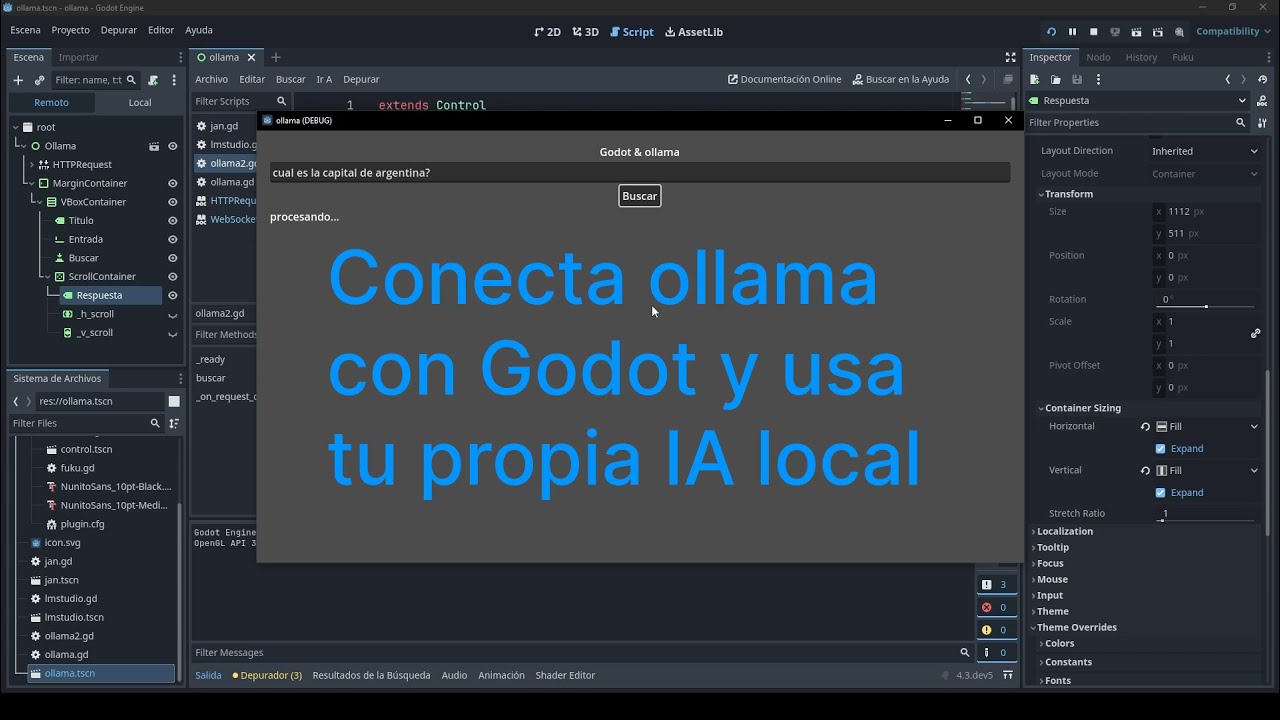Click the new resource icon in Inspector
Viewport: 1280px width, 720px height.
[x=1035, y=79]
